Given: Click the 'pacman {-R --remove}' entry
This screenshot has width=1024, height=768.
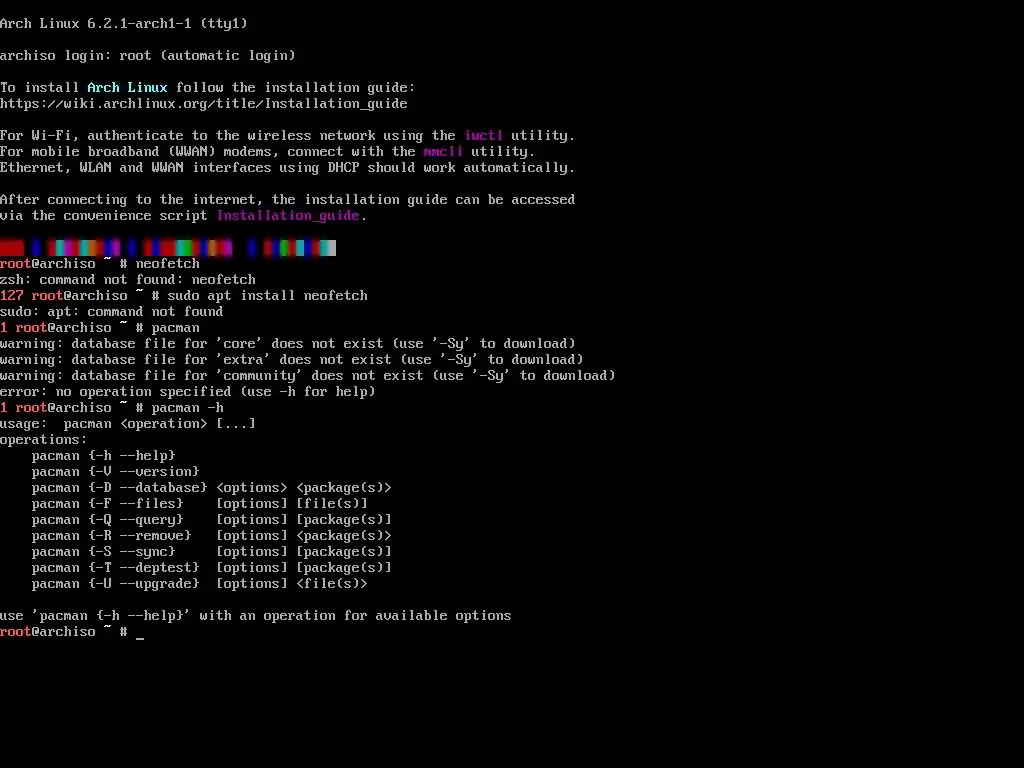Looking at the screenshot, I should click(x=212, y=536).
